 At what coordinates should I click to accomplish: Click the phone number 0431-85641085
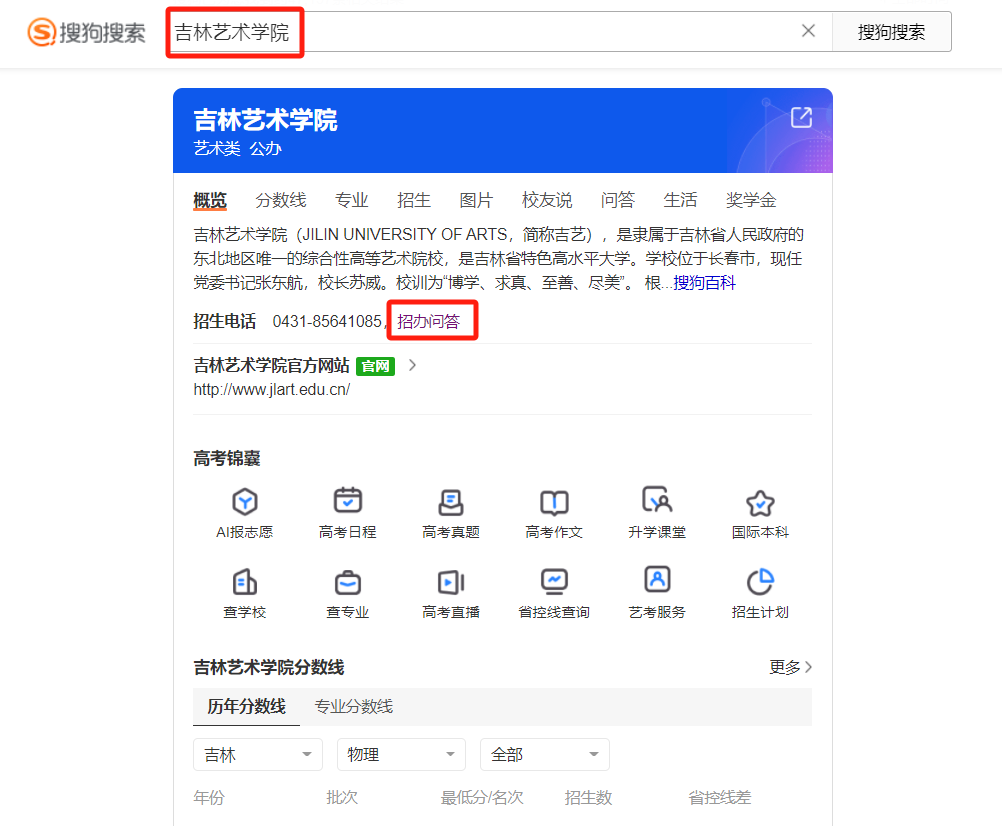[327, 321]
